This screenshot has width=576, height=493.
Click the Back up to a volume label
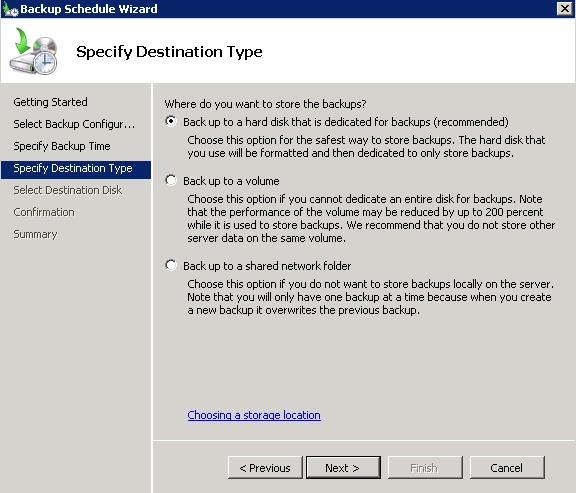pyautogui.click(x=231, y=181)
